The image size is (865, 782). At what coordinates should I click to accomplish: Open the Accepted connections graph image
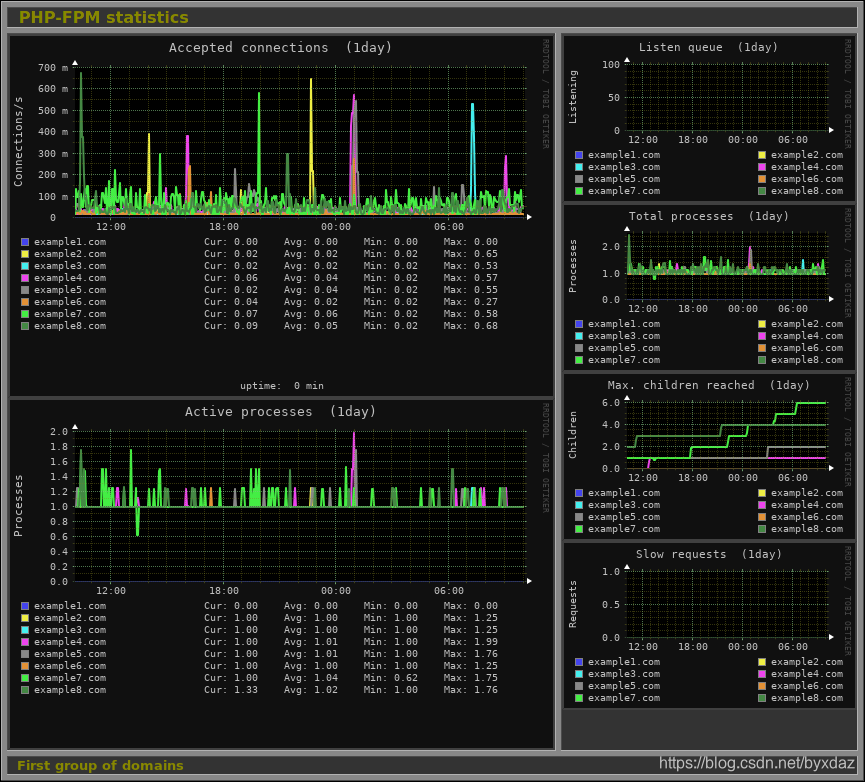point(281,216)
